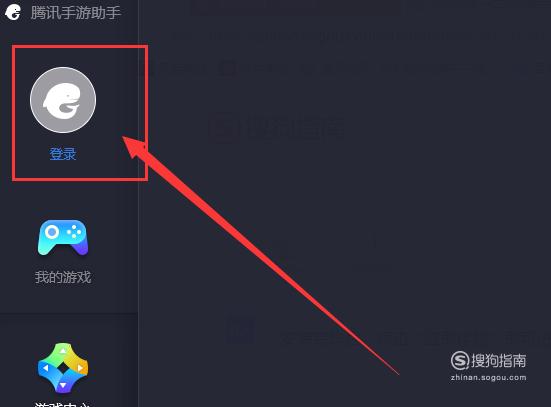This screenshot has height=407, width=551.
Task: Select the partially visible 游戏中心 label
Action: coord(63,404)
